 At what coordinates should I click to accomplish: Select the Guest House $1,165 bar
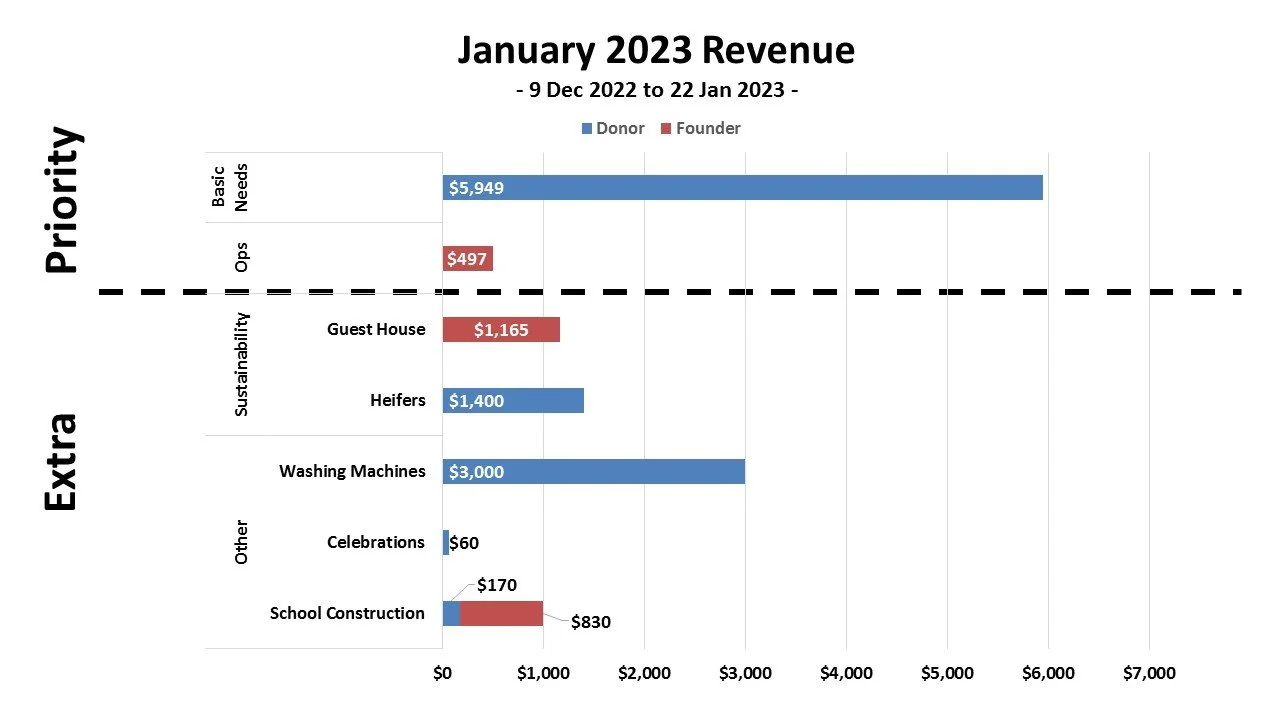pos(501,329)
